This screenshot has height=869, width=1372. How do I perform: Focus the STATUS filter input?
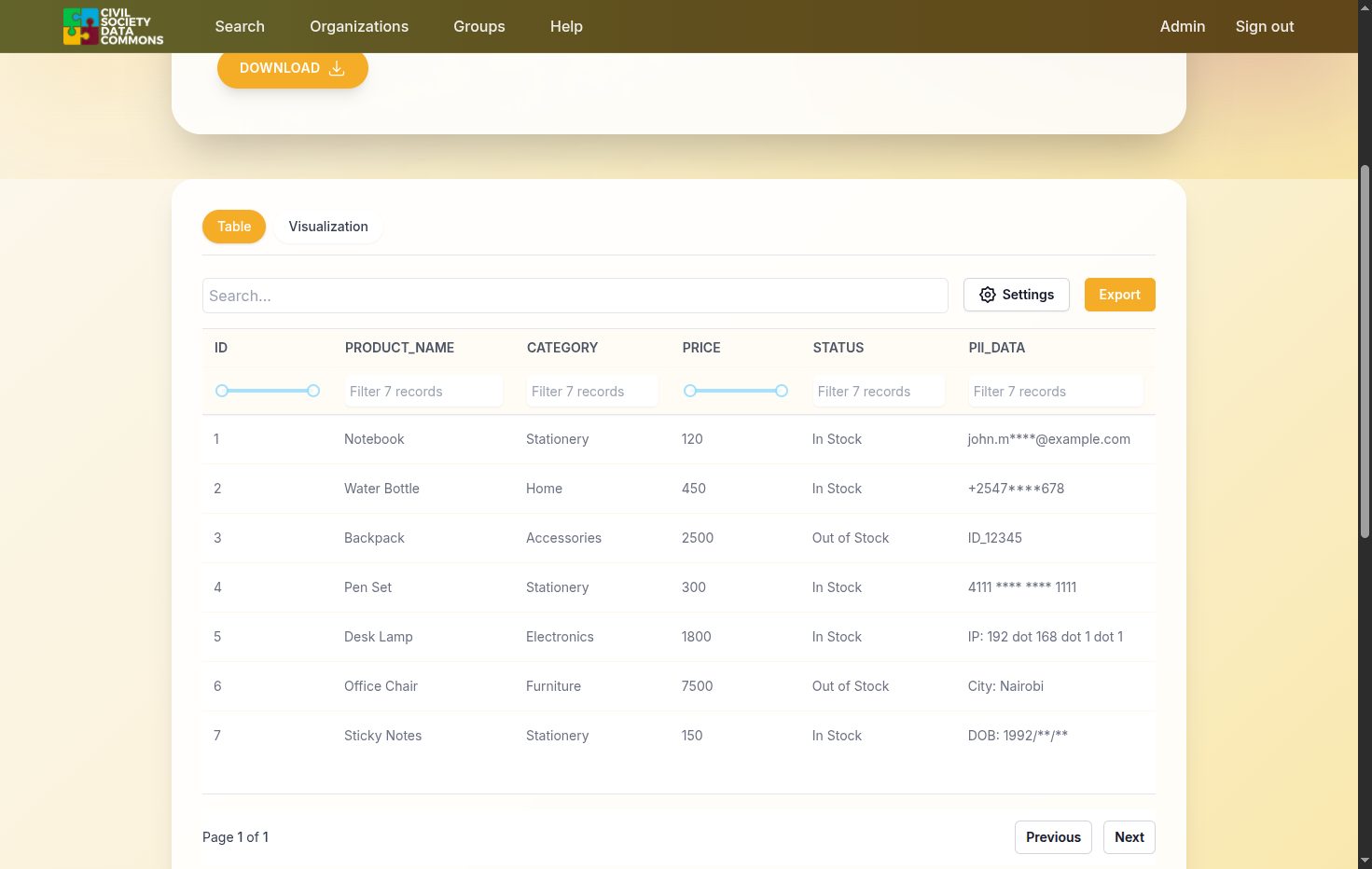879,392
